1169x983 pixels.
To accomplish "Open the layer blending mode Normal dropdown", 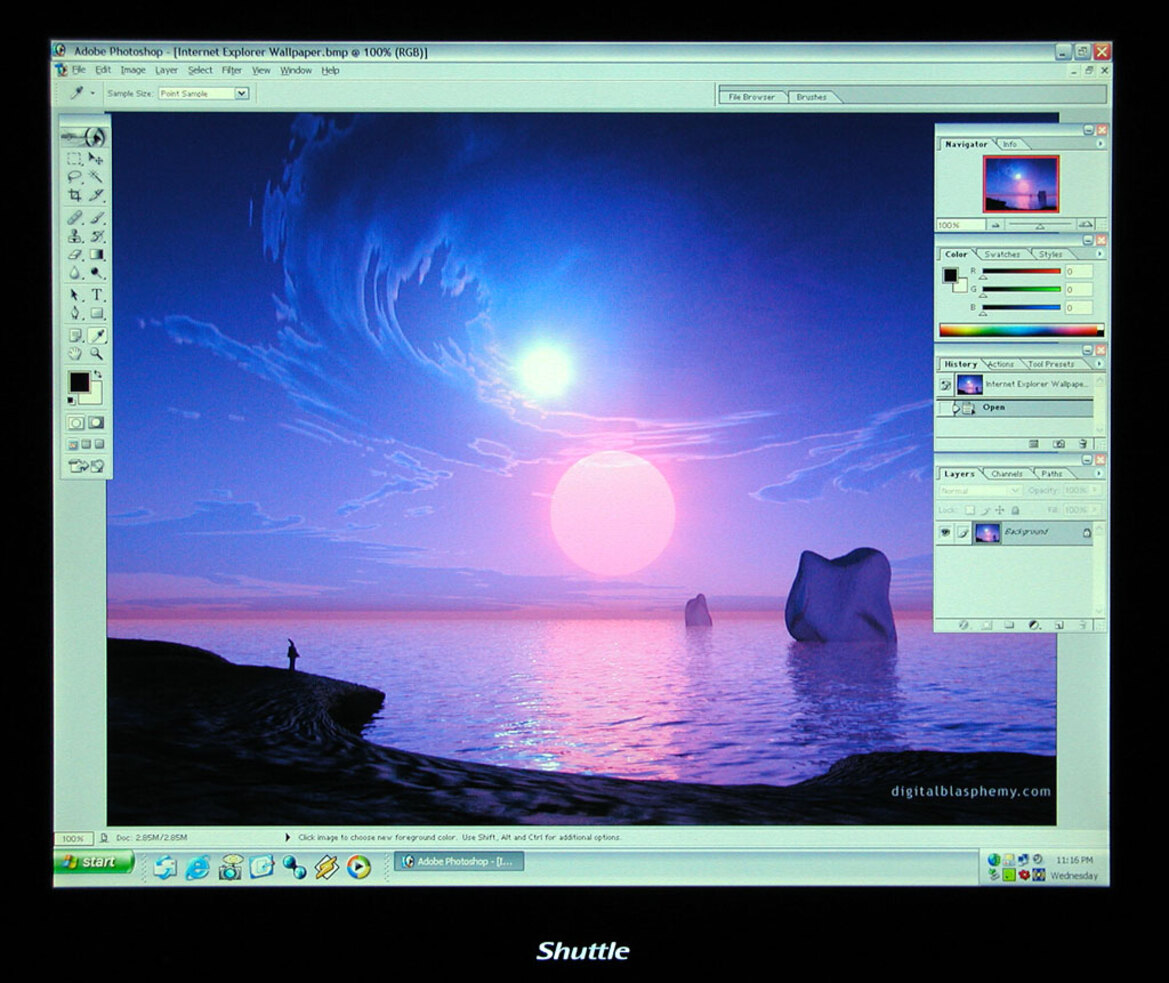I will [980, 490].
